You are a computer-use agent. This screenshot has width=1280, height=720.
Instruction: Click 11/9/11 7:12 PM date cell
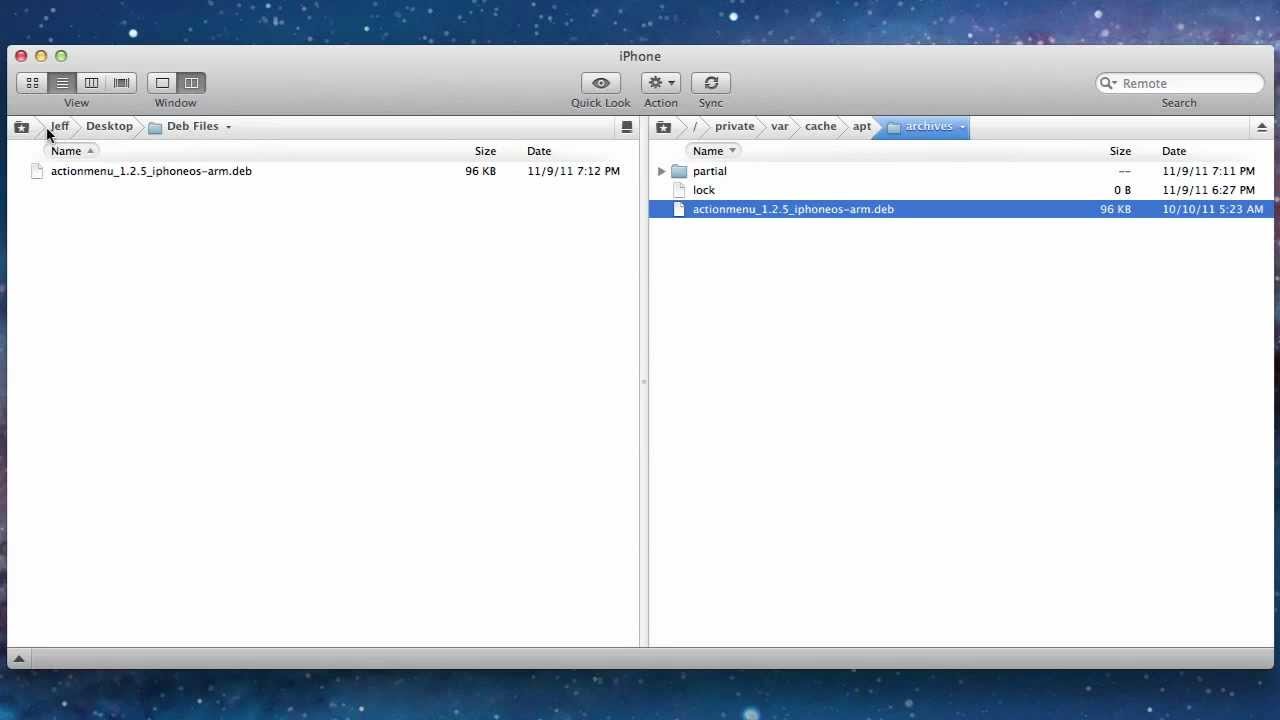pos(573,171)
